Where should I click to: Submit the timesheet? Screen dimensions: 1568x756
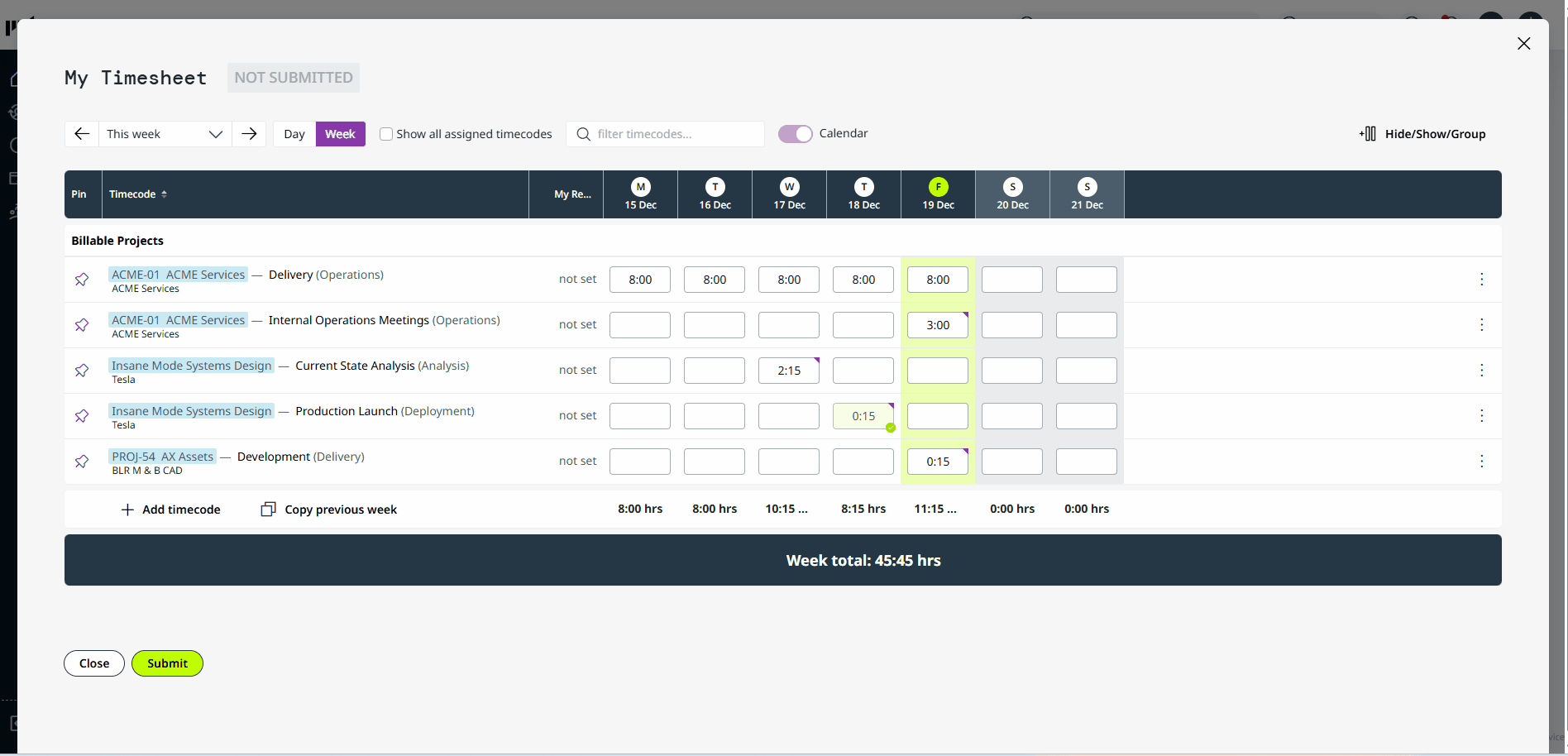pyautogui.click(x=167, y=663)
